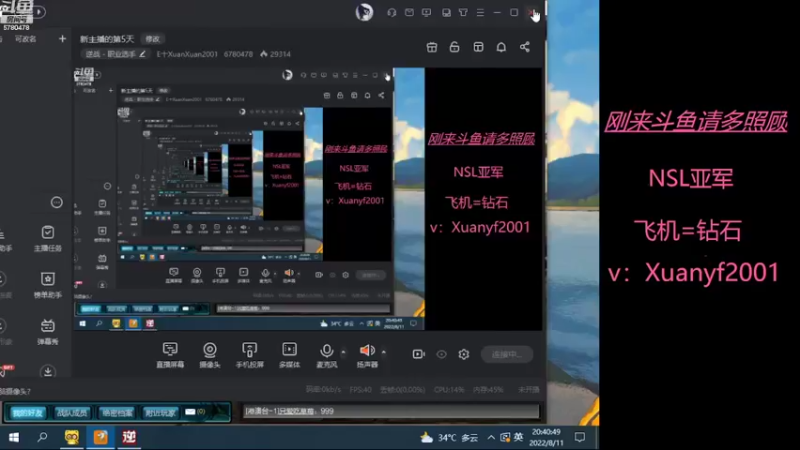Open the Windows Start menu
The image size is (800, 450).
click(14, 437)
